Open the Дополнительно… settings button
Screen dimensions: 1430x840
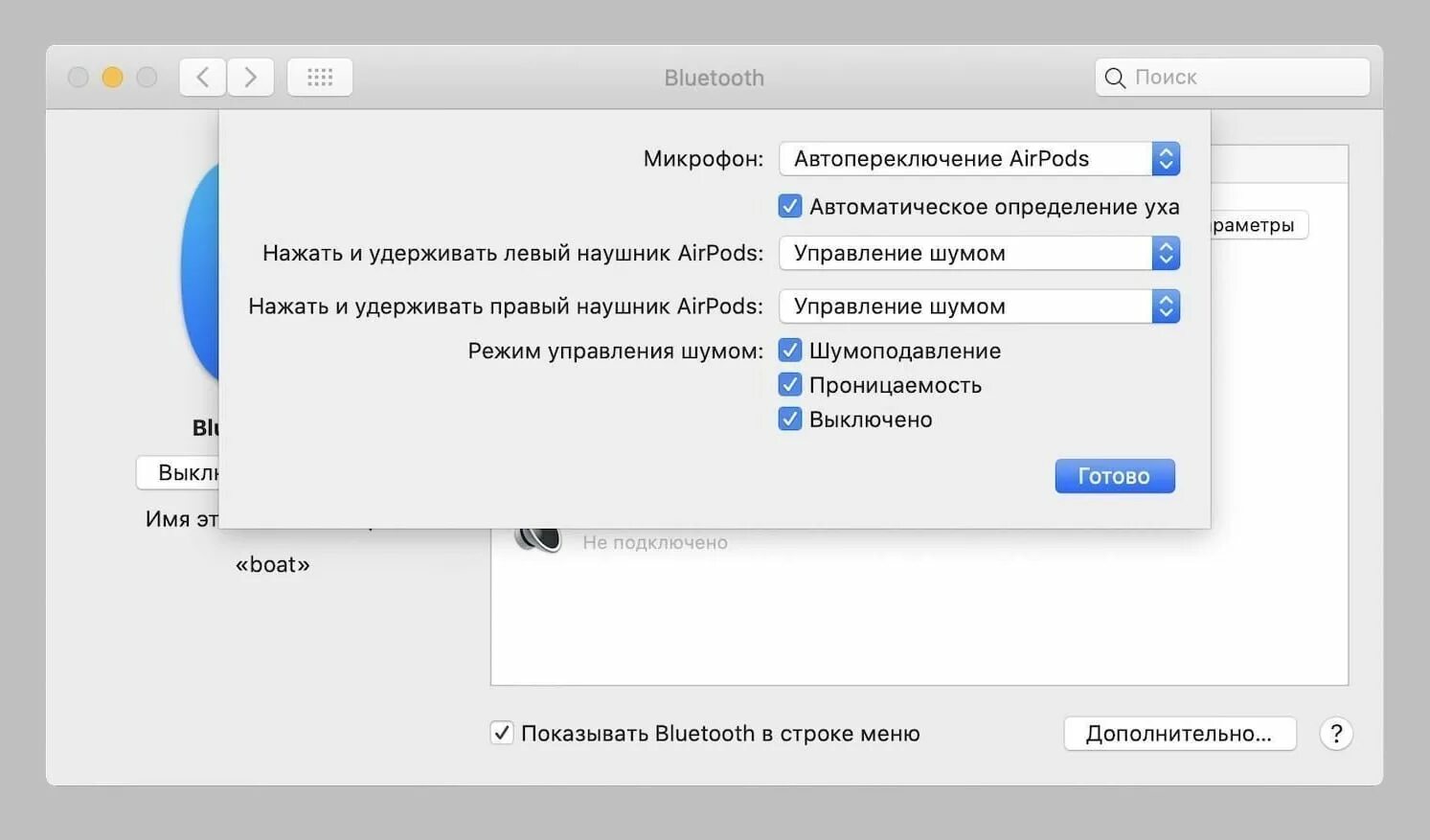(x=1180, y=734)
